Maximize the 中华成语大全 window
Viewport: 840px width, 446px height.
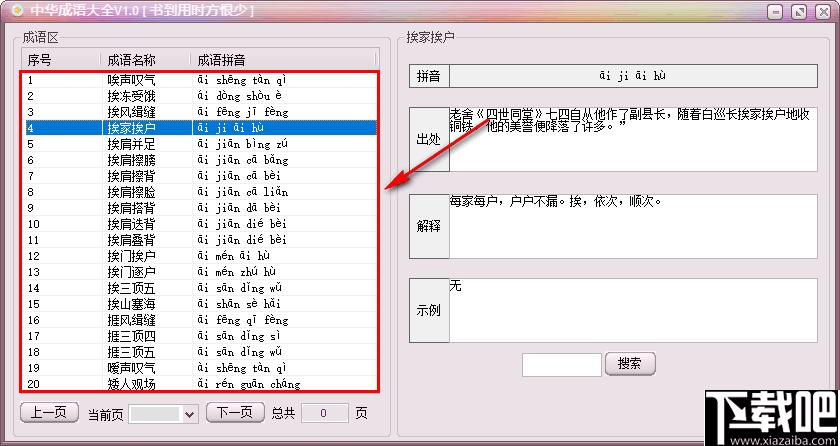click(x=799, y=12)
